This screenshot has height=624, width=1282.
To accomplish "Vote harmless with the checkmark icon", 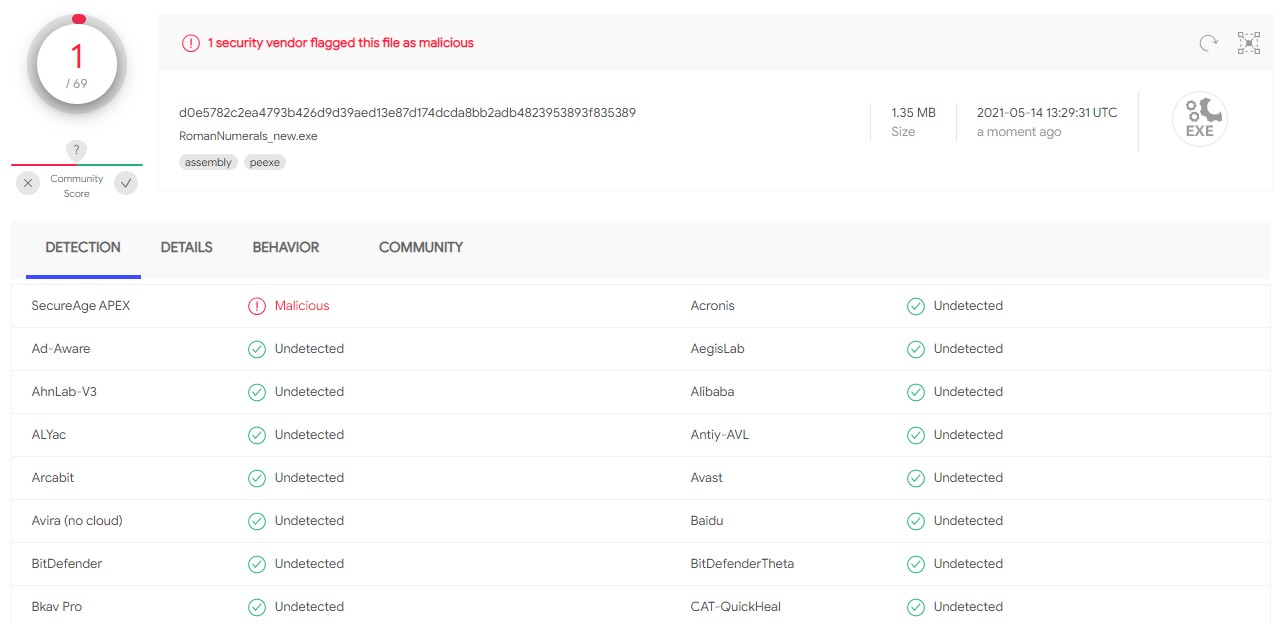I will pos(125,183).
